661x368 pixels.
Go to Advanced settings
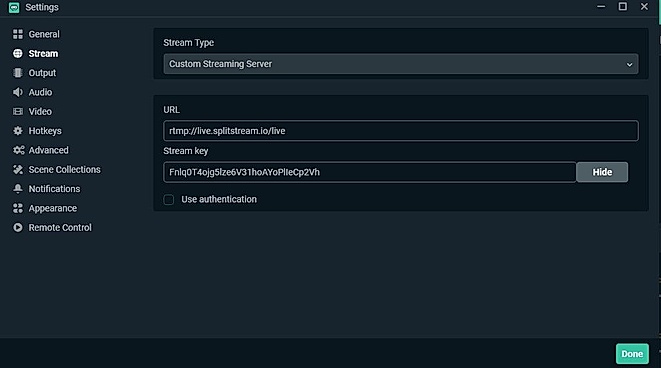[48, 150]
